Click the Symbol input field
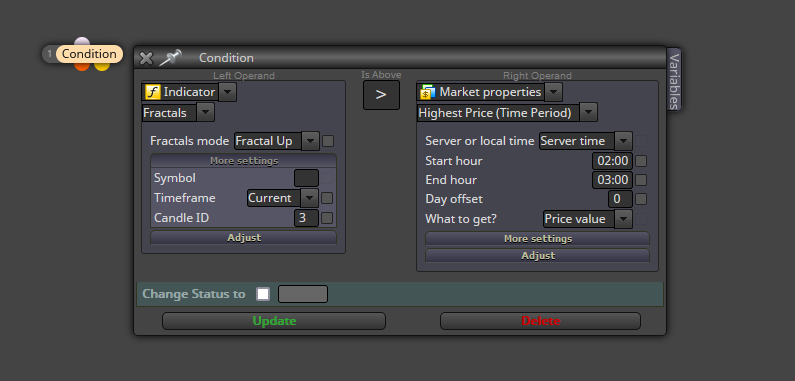 click(x=307, y=178)
